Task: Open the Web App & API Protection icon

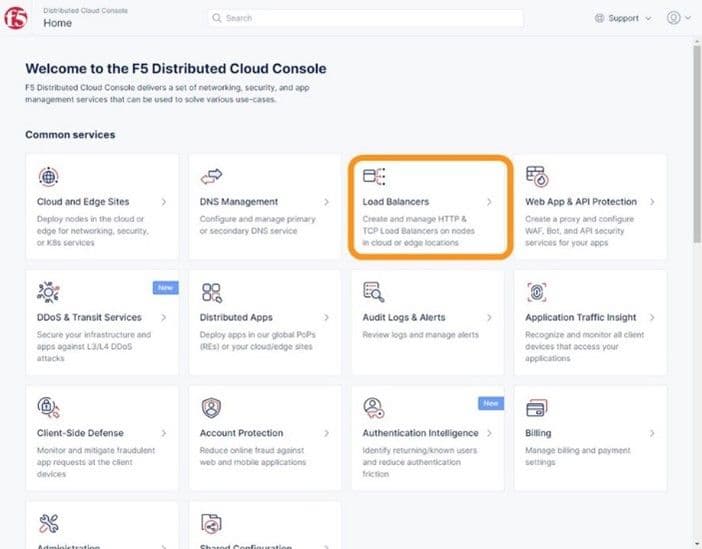Action: [537, 176]
